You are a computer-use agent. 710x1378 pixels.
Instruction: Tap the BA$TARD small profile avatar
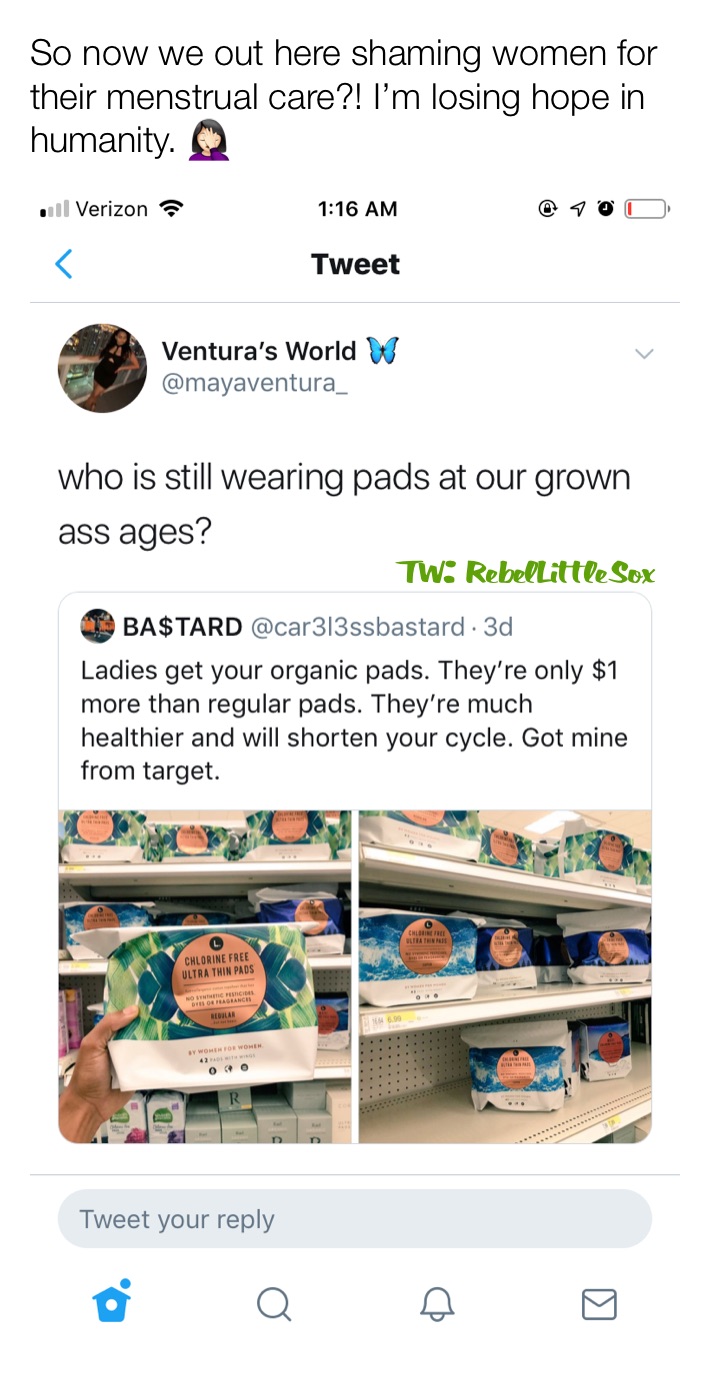tap(97, 626)
